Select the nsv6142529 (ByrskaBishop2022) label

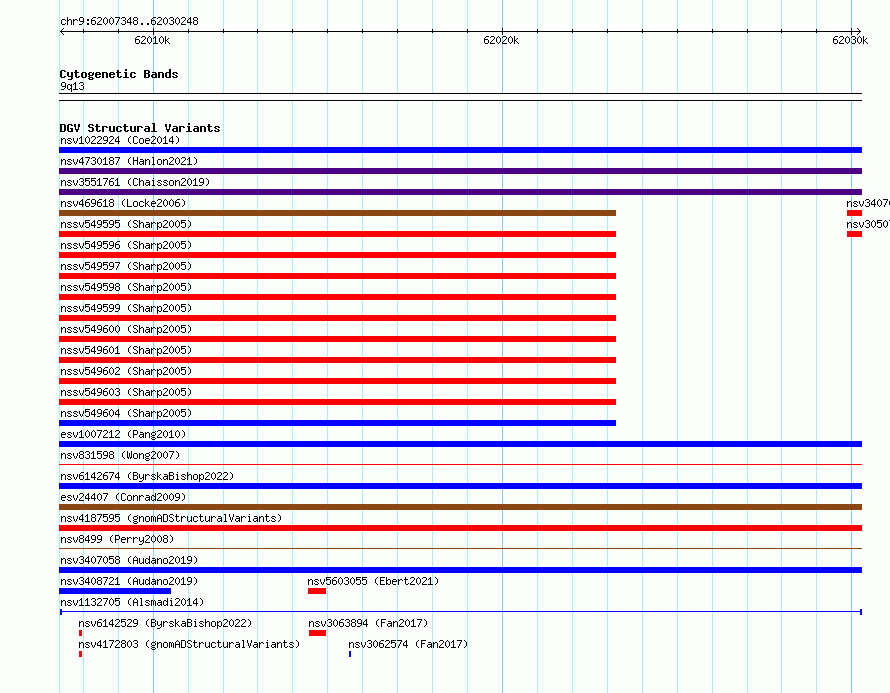165,623
